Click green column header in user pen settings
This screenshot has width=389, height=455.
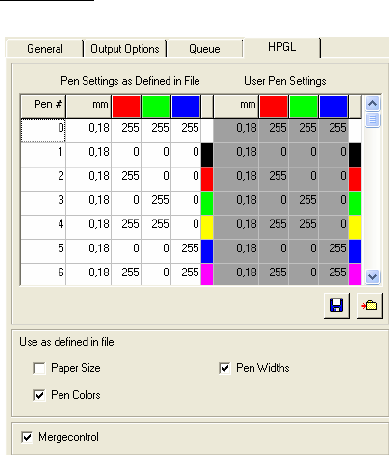[x=303, y=107]
